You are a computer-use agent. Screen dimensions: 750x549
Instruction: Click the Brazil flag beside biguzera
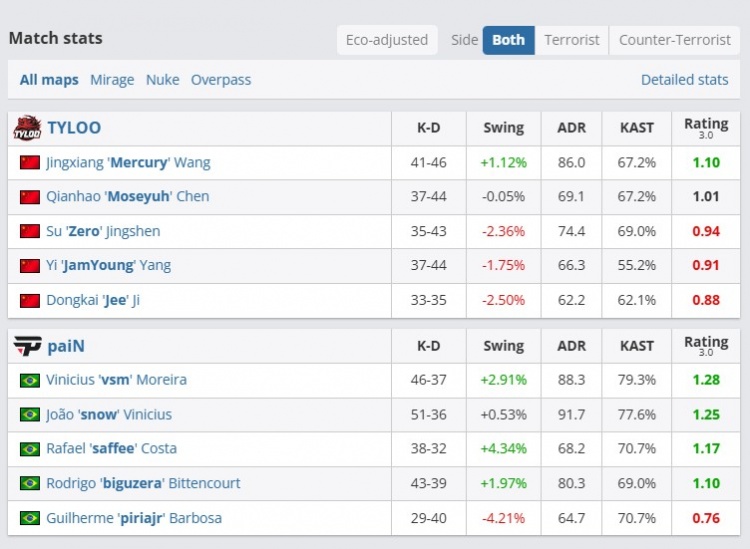(x=30, y=483)
